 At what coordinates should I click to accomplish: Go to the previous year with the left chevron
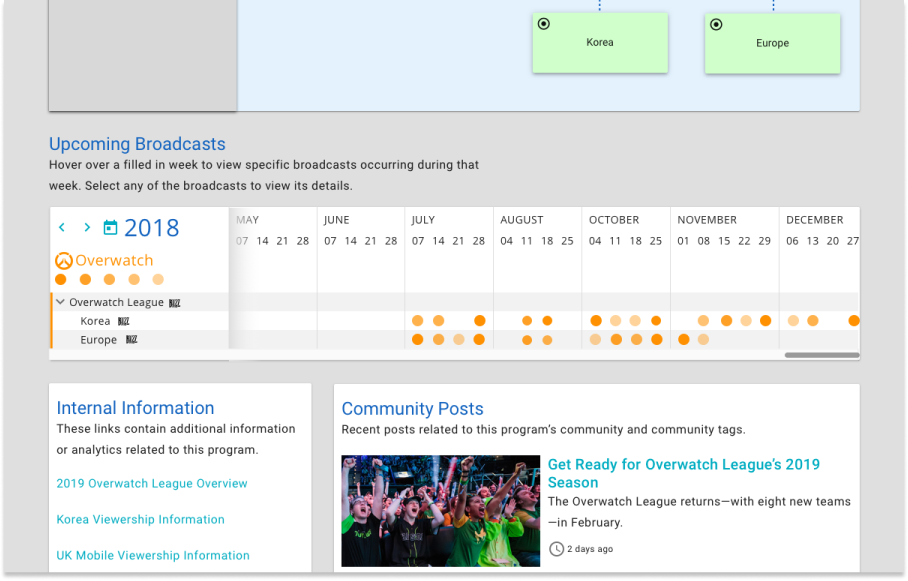62,227
